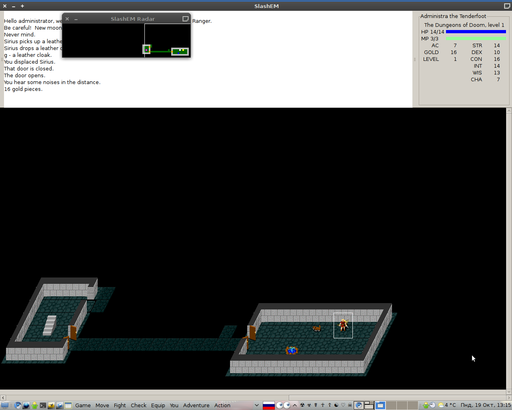Click the pane divider handle left of the stats panel
The image size is (512, 410).
pos(415,59)
